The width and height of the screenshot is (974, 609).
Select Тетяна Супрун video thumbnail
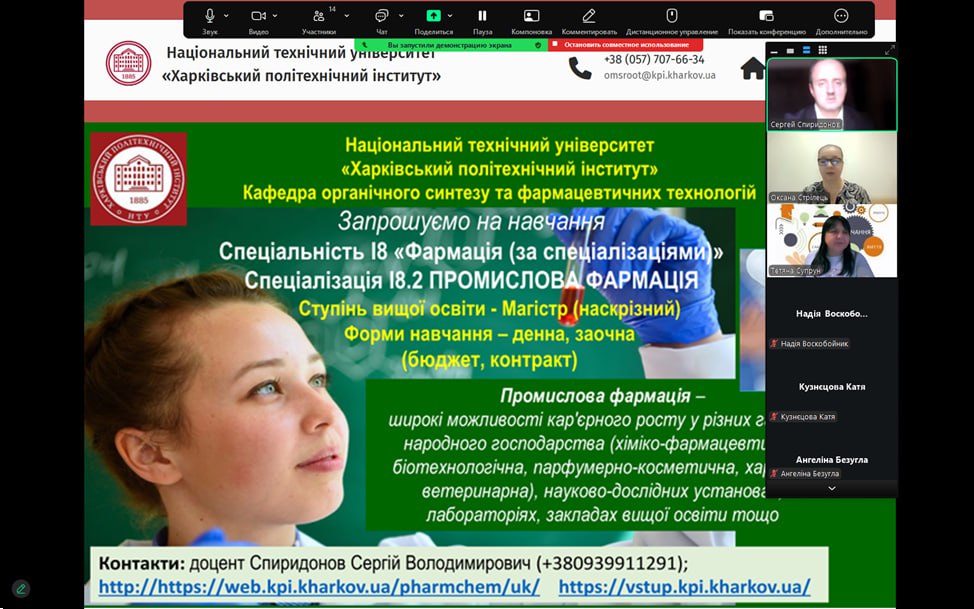[832, 240]
